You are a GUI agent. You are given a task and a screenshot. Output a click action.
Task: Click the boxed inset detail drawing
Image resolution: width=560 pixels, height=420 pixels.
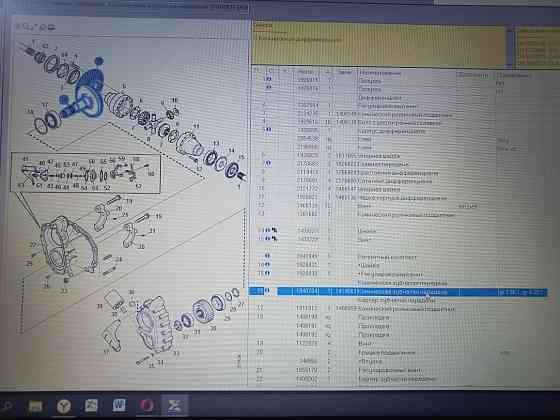tap(86, 173)
